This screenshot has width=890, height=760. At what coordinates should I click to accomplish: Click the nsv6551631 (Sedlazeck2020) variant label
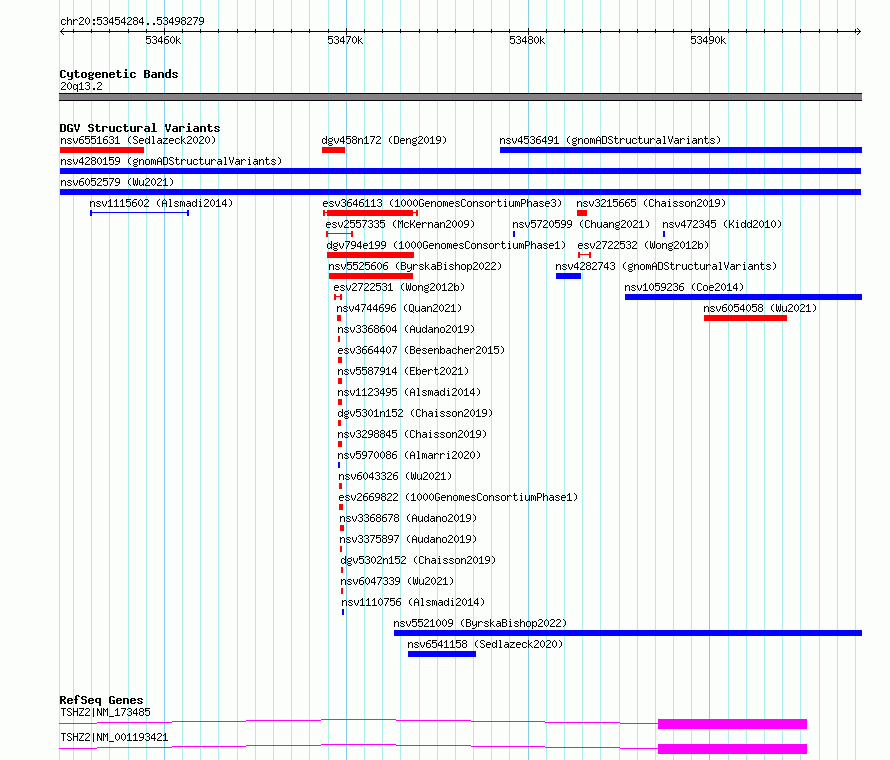click(x=138, y=140)
